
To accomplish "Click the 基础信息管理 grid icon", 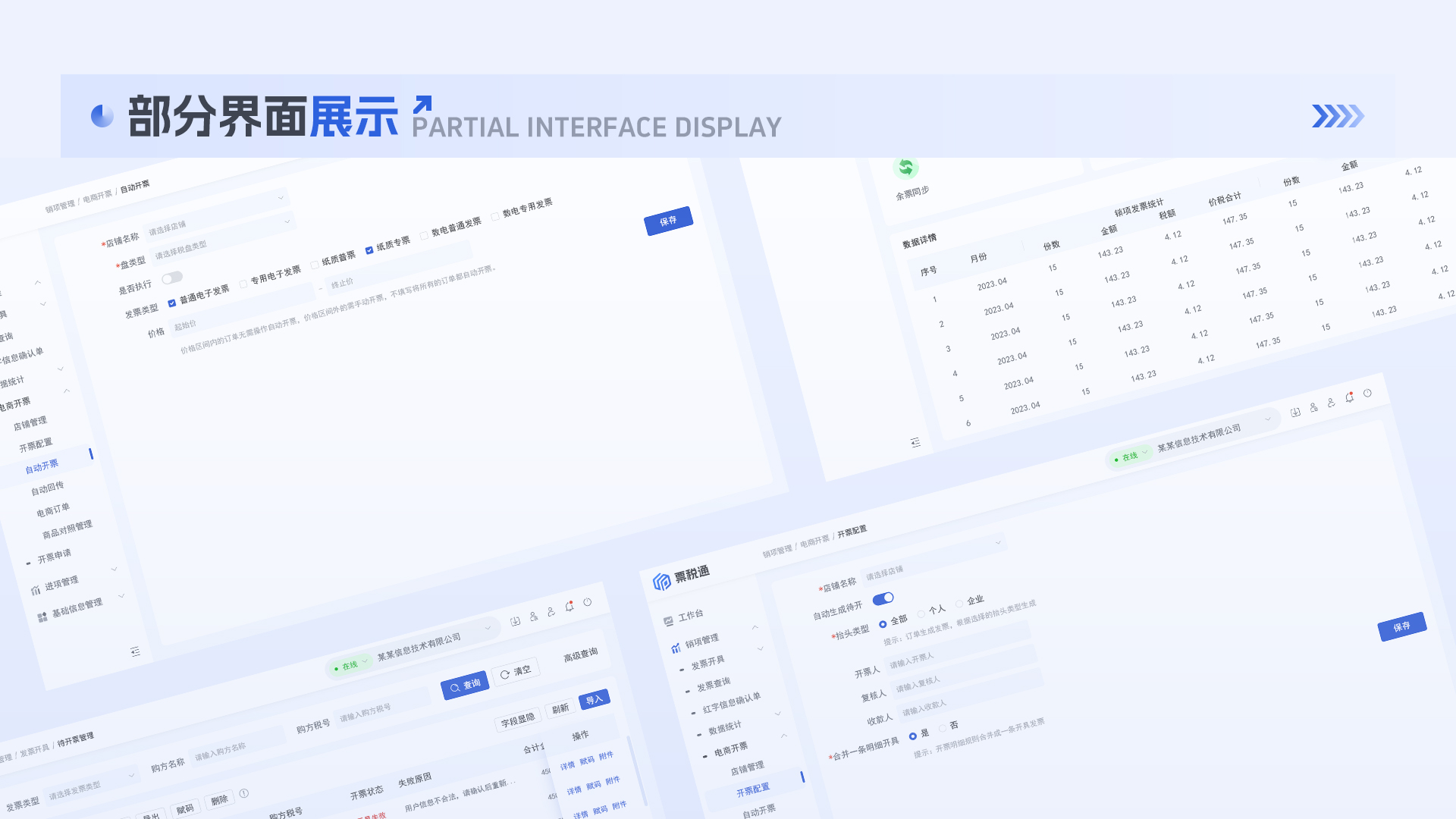I will coord(42,617).
